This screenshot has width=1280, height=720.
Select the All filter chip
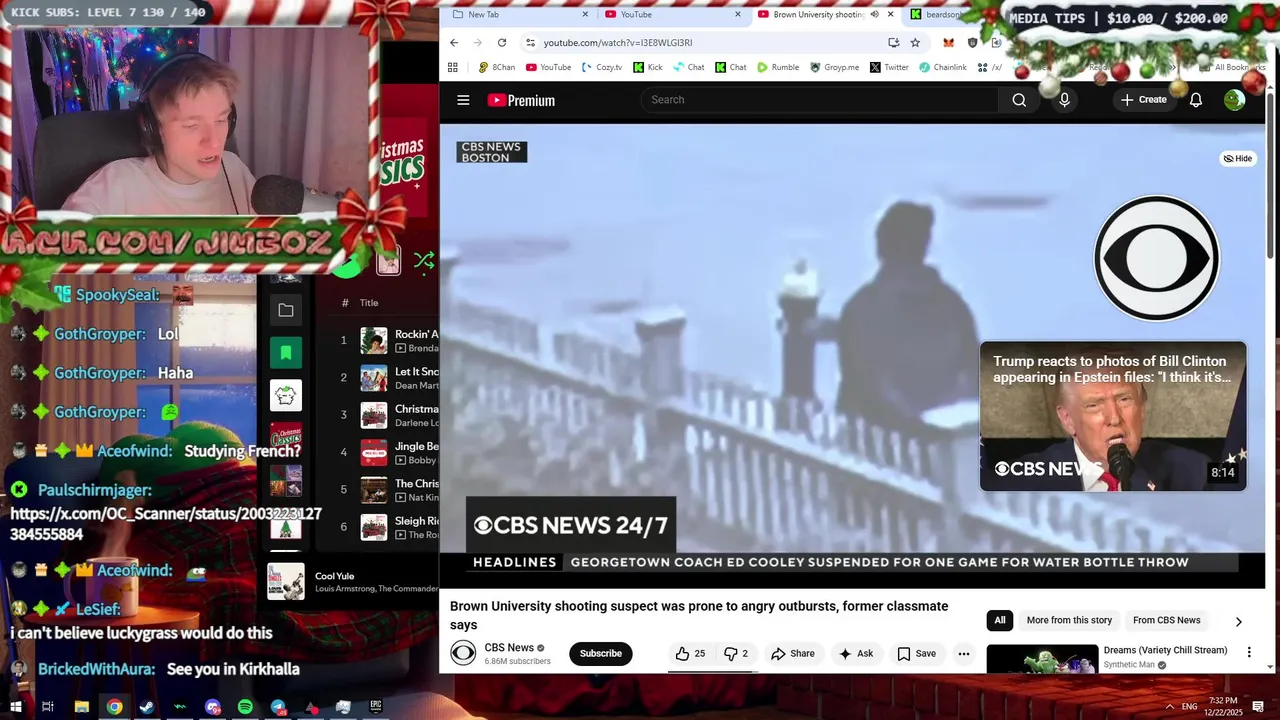pos(1000,621)
